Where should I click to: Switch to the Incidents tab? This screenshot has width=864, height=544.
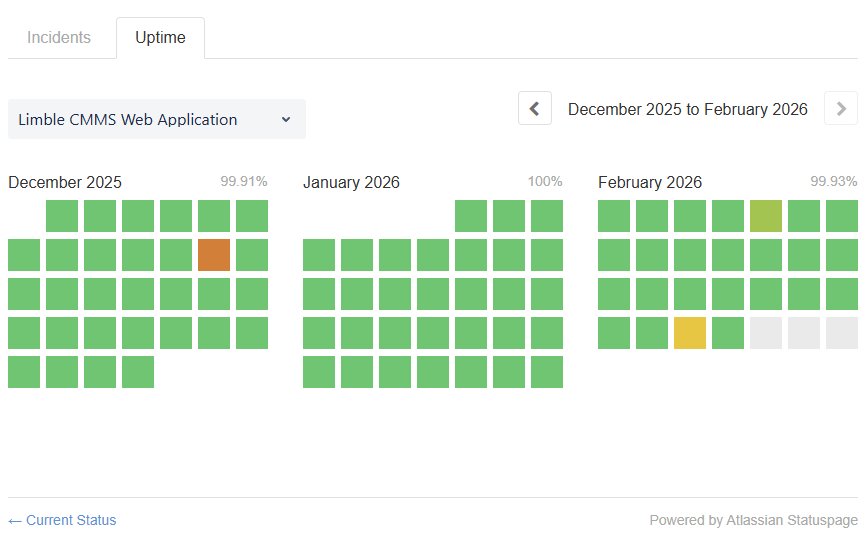(59, 37)
